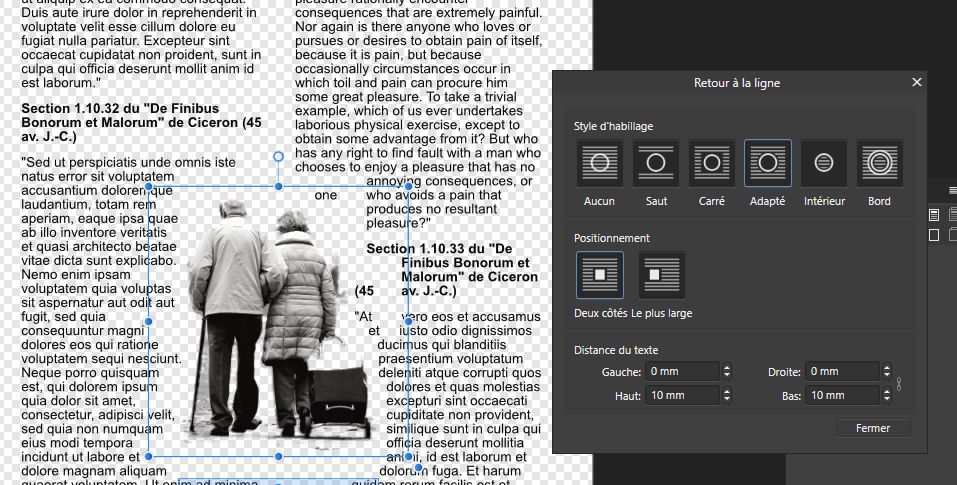Select the Adapté wrap style icon
Viewport: 957px width, 485px height.
point(768,163)
